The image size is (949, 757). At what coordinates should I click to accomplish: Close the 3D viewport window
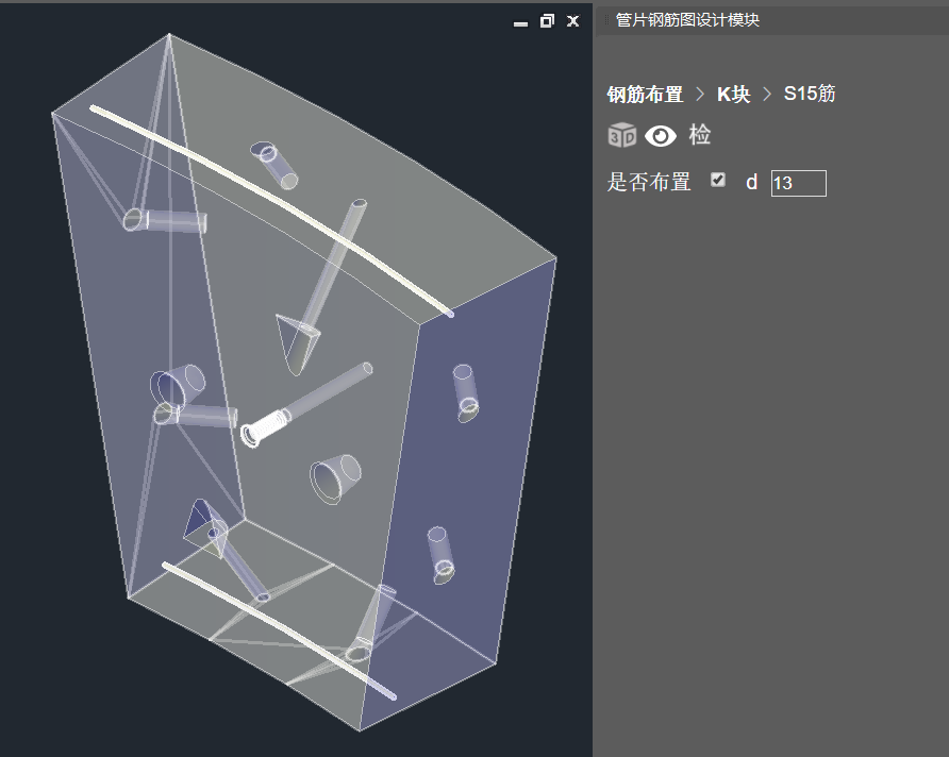(x=573, y=22)
